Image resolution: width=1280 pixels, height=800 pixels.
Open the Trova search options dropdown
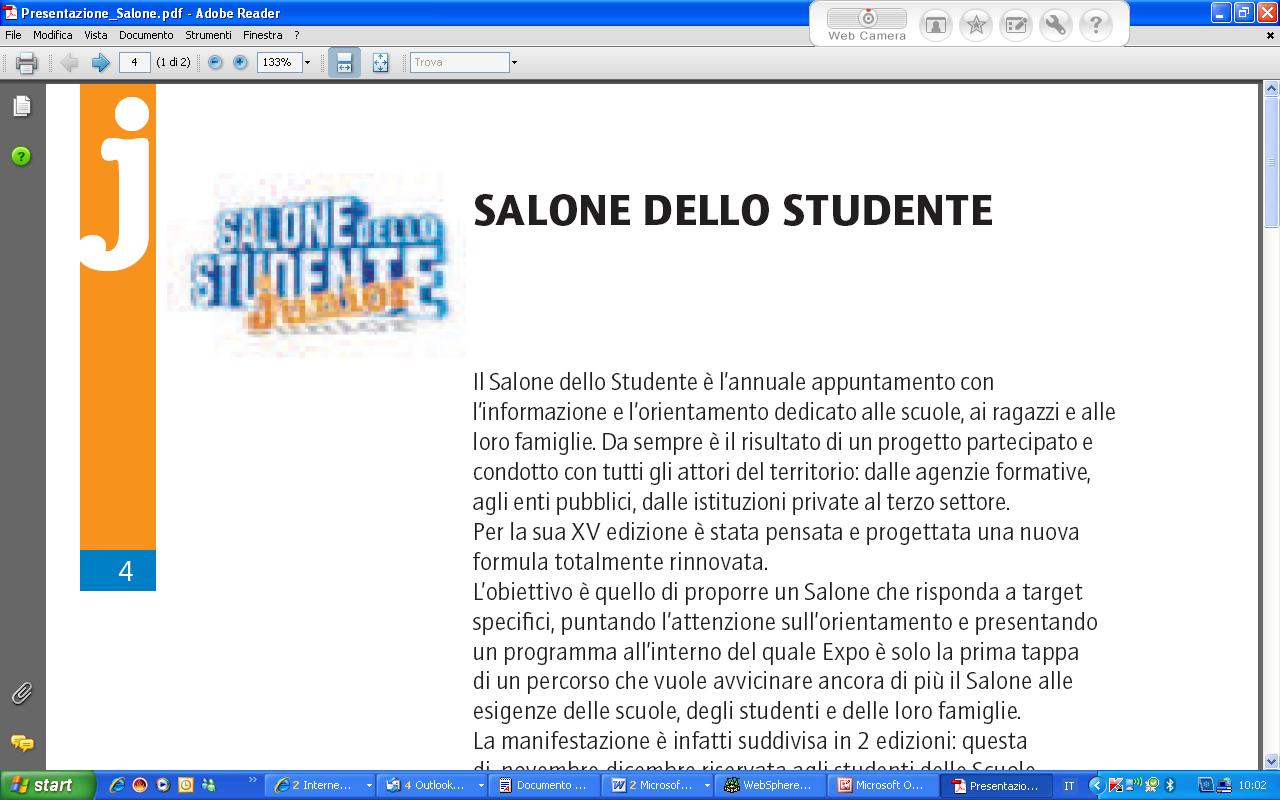pos(514,62)
